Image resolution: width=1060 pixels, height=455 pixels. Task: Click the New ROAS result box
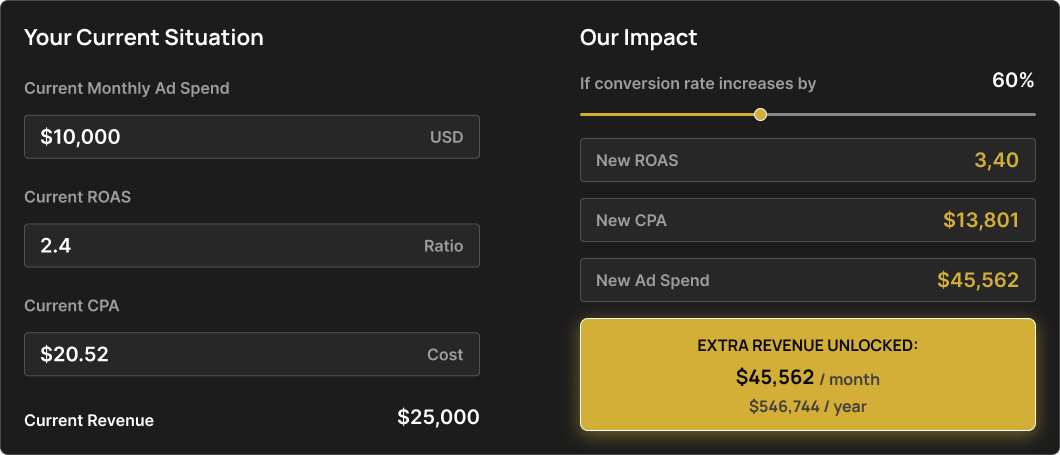807,160
